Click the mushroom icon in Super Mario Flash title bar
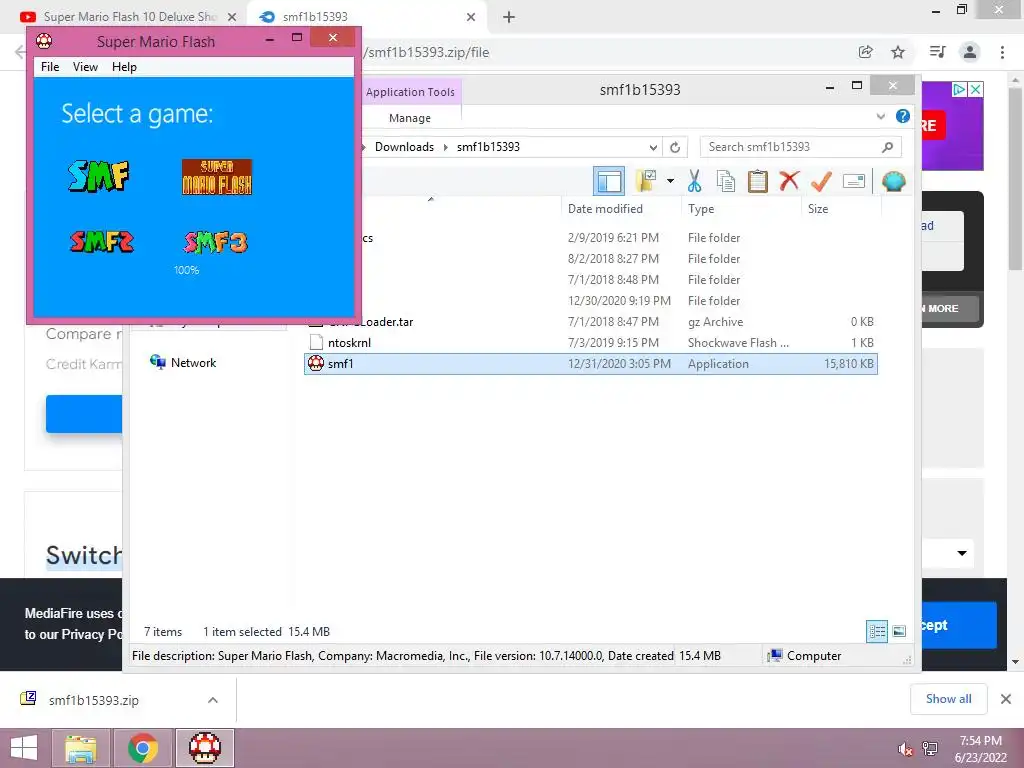The height and width of the screenshot is (768, 1024). coord(44,41)
